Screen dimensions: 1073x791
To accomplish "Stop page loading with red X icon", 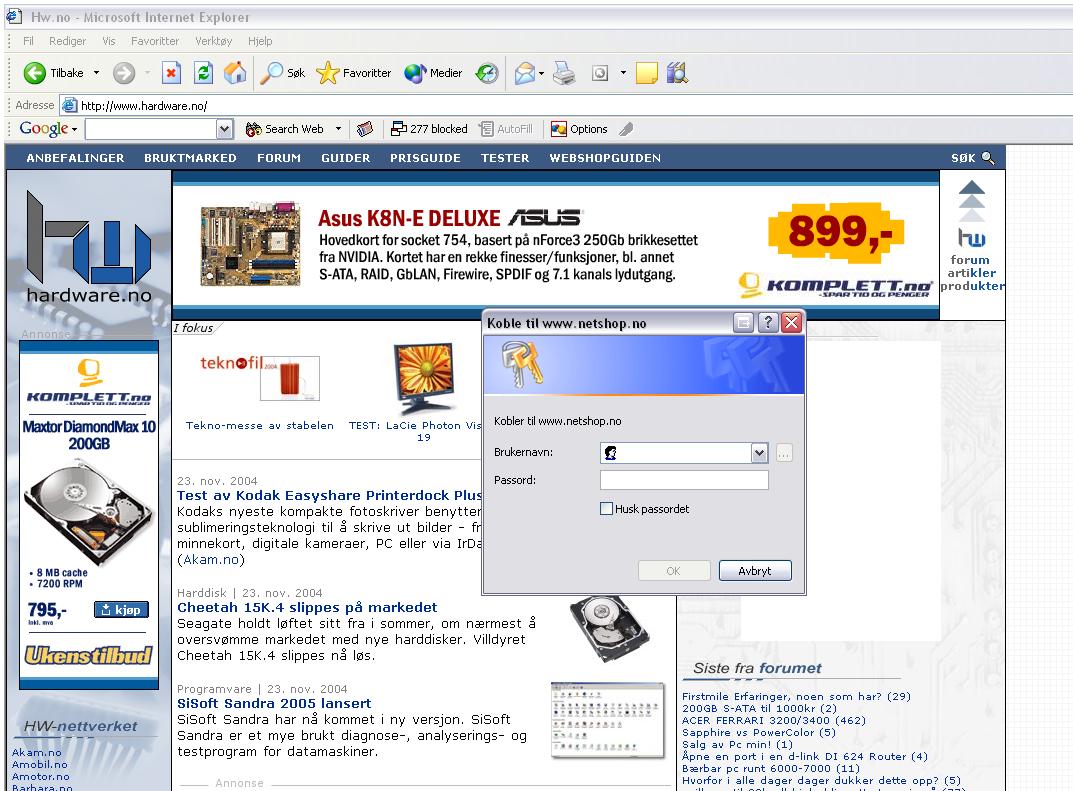I will click(x=171, y=73).
